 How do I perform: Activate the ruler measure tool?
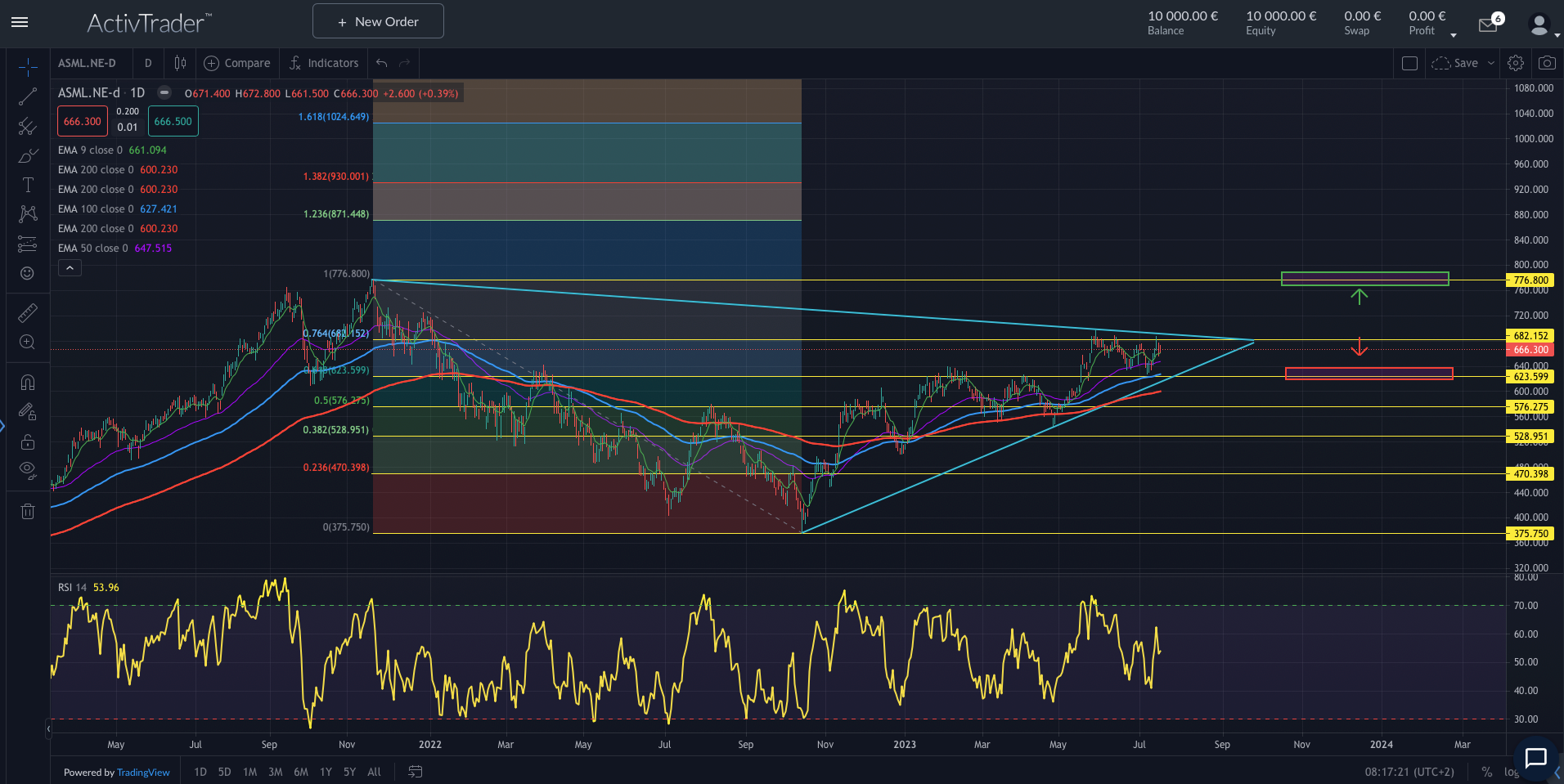click(x=27, y=313)
